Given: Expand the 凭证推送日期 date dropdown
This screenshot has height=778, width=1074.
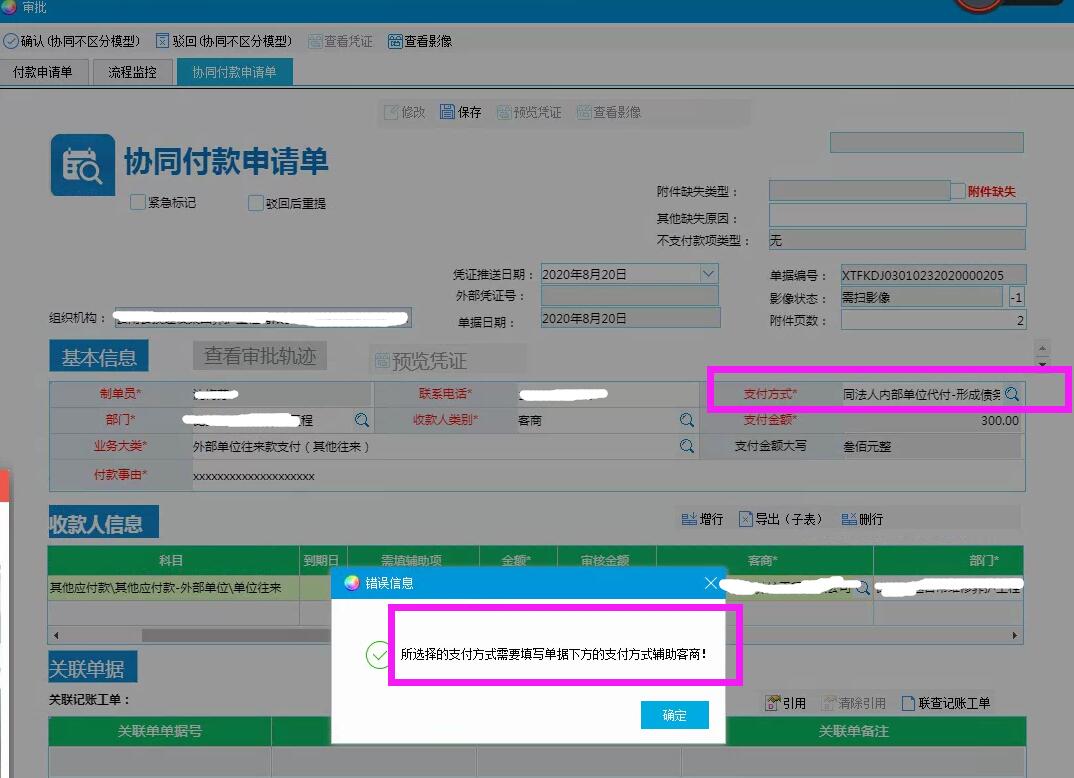Looking at the screenshot, I should pyautogui.click(x=708, y=274).
